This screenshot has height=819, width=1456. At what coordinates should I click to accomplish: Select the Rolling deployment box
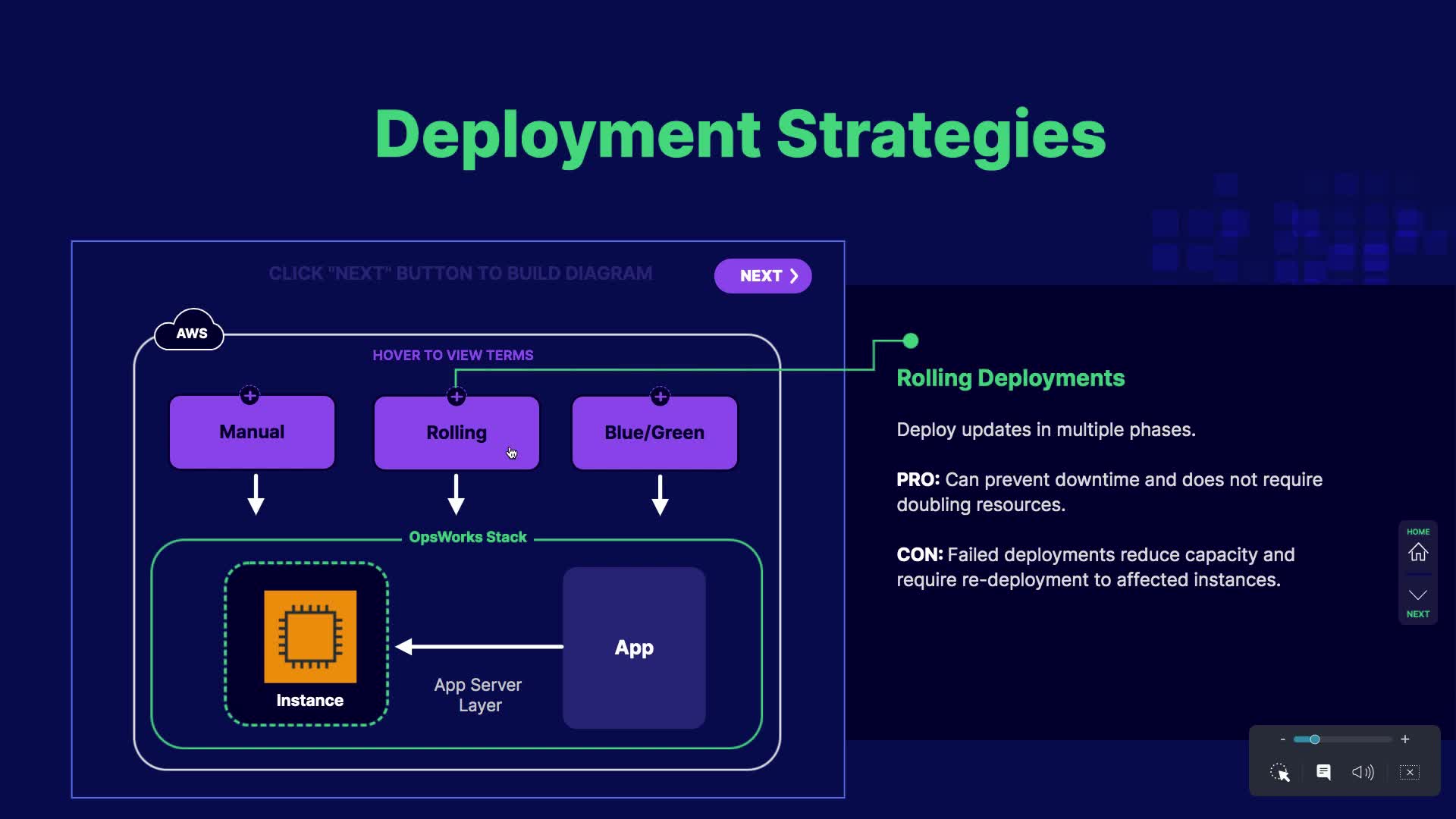pos(457,433)
